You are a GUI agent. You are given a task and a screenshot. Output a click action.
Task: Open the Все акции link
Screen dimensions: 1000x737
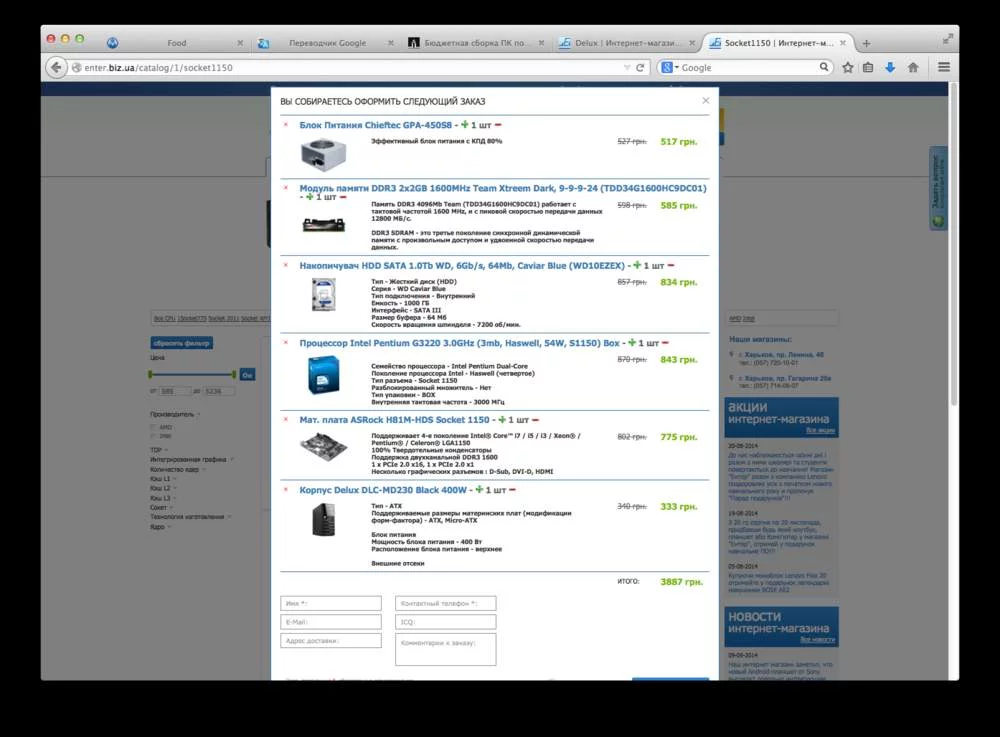[x=820, y=430]
